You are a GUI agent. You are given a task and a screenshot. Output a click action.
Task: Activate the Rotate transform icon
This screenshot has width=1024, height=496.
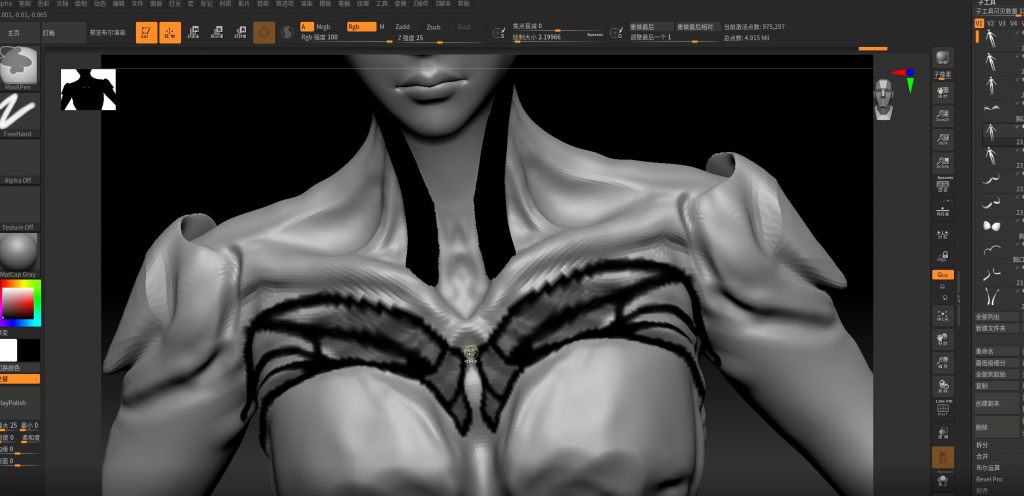pos(240,33)
